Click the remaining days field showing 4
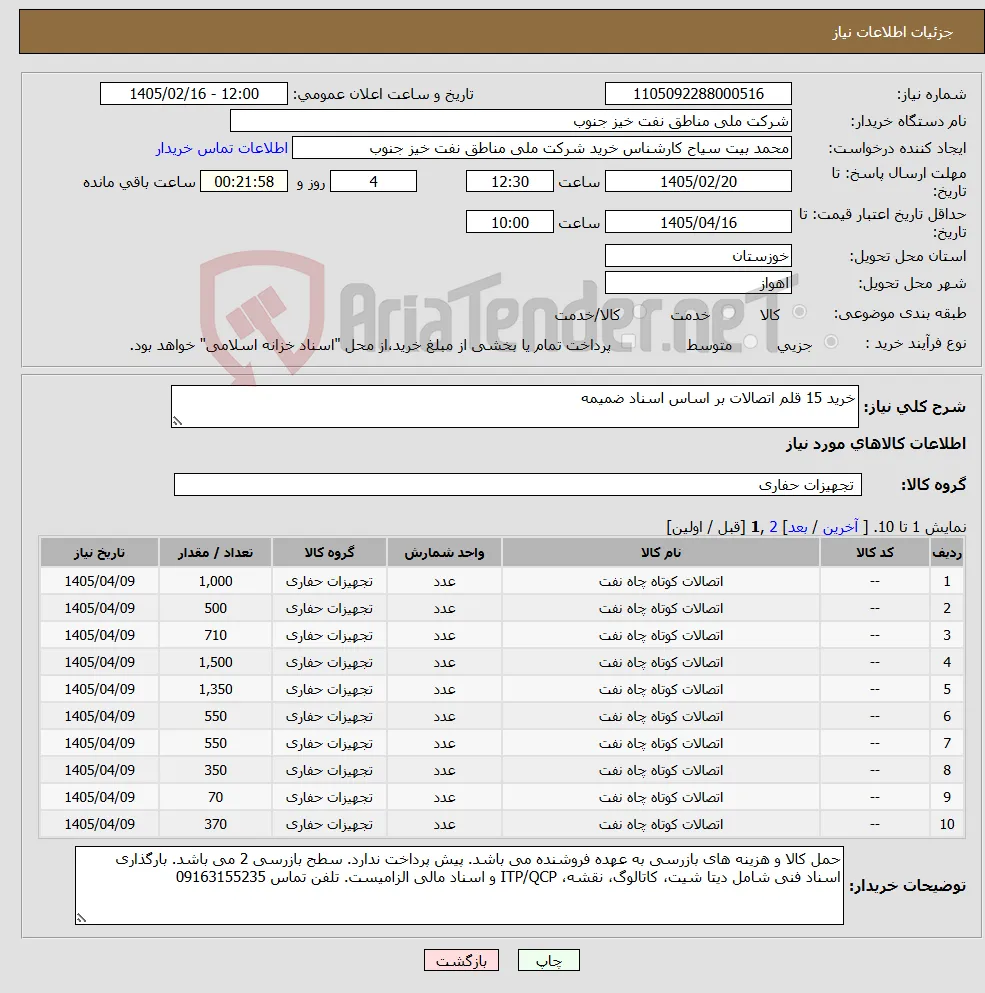The image size is (985, 993). point(374,182)
